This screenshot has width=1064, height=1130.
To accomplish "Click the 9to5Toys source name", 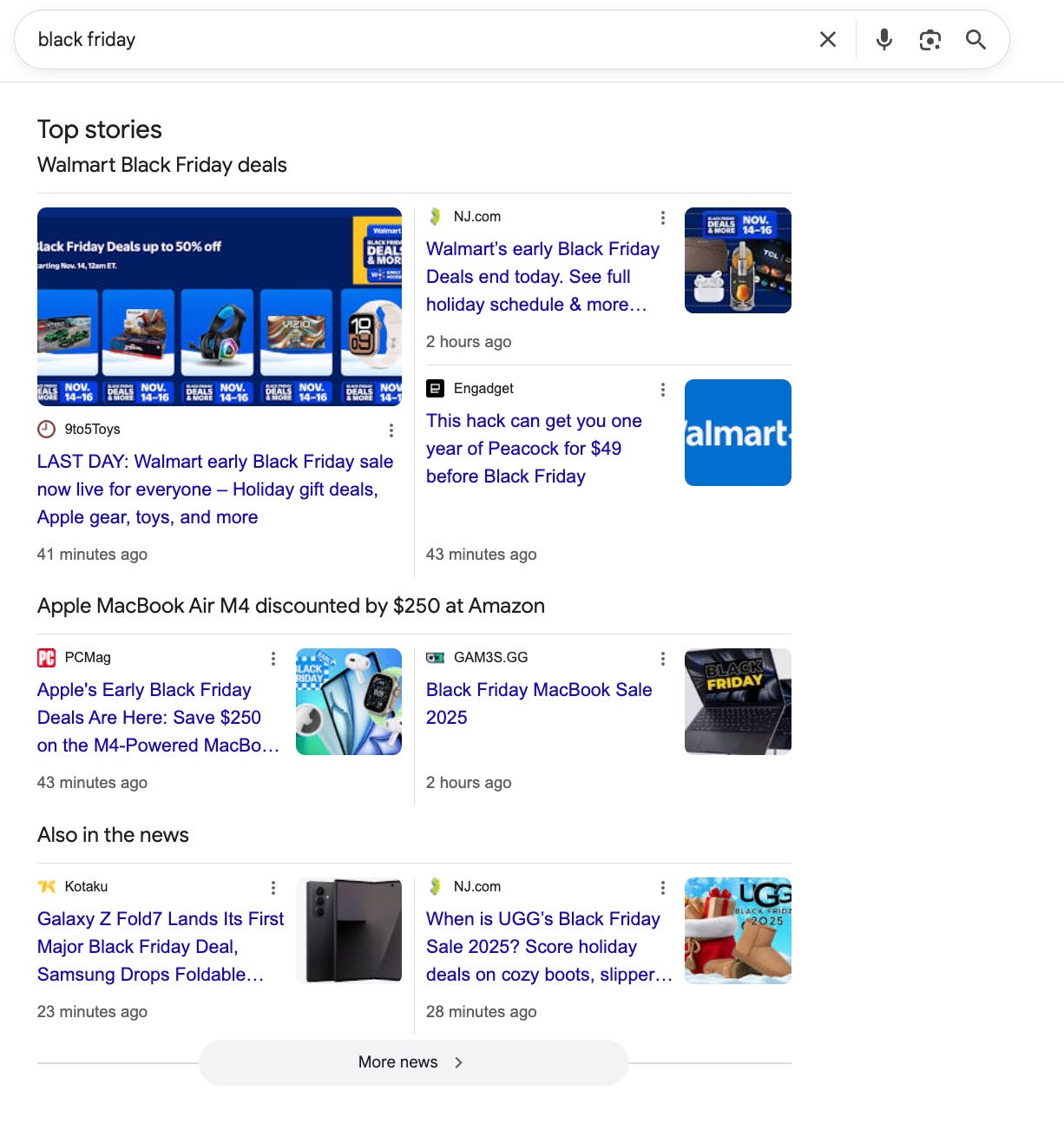I will [x=93, y=429].
